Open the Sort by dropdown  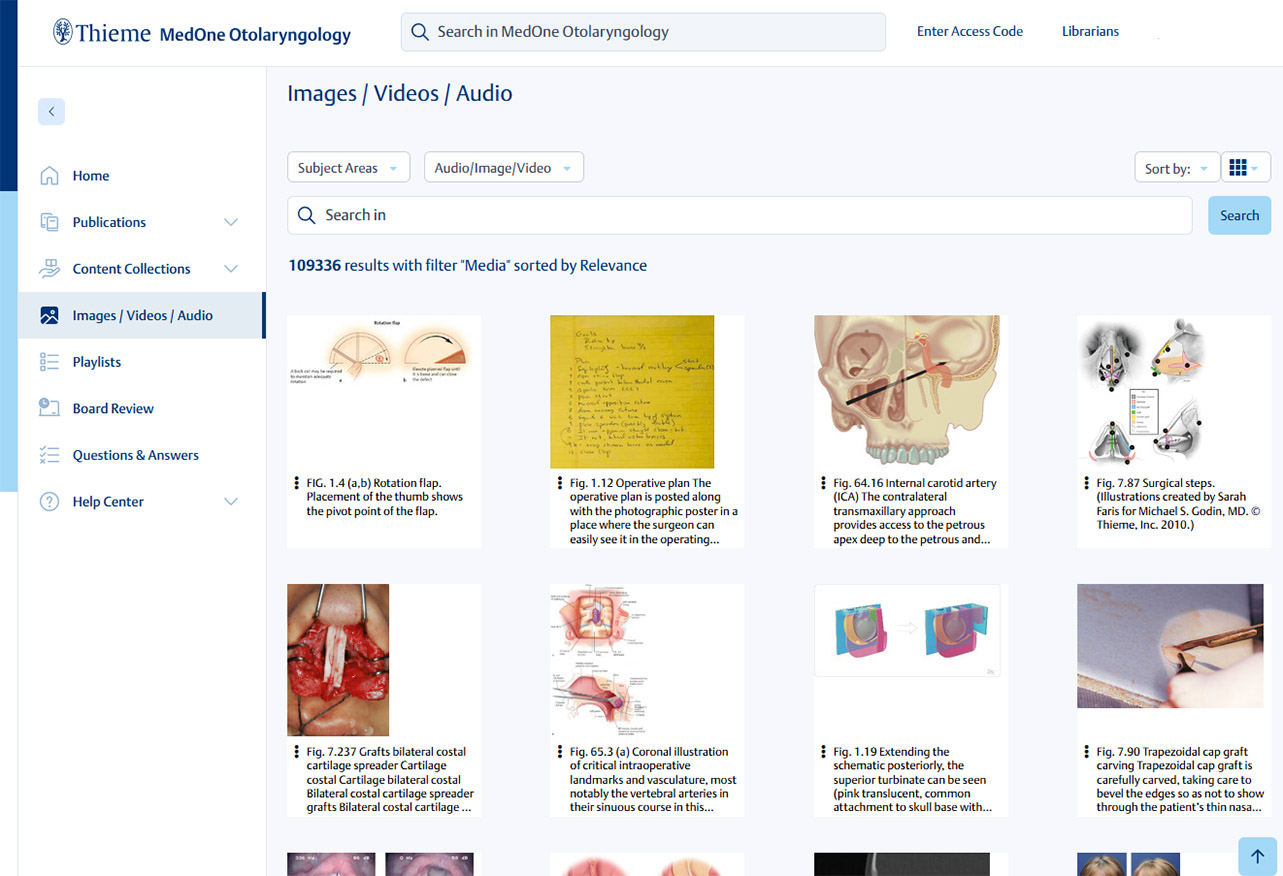[1176, 168]
